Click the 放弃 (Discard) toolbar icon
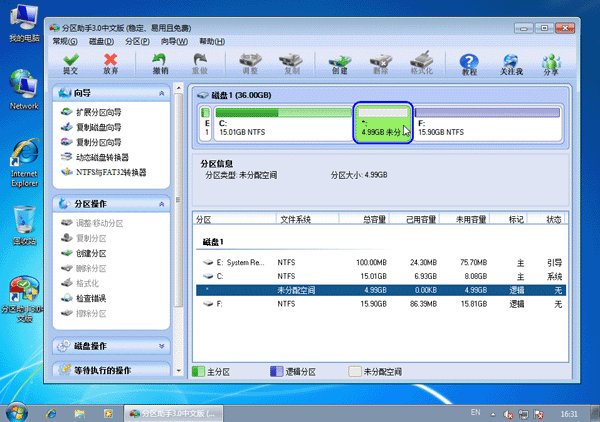 [110, 64]
